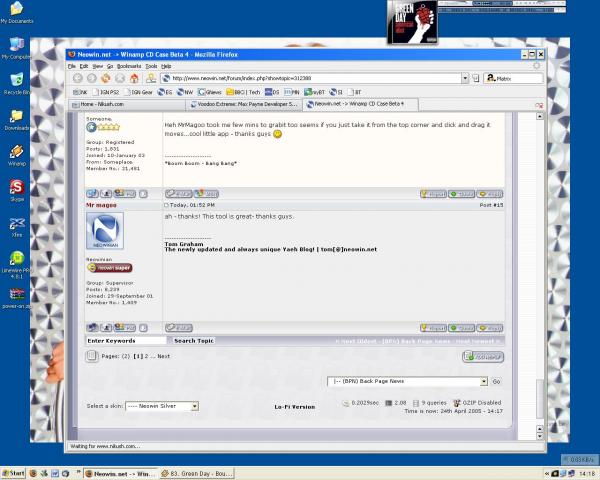Reload the current page
This screenshot has width=600, height=480.
pyautogui.click(x=106, y=78)
